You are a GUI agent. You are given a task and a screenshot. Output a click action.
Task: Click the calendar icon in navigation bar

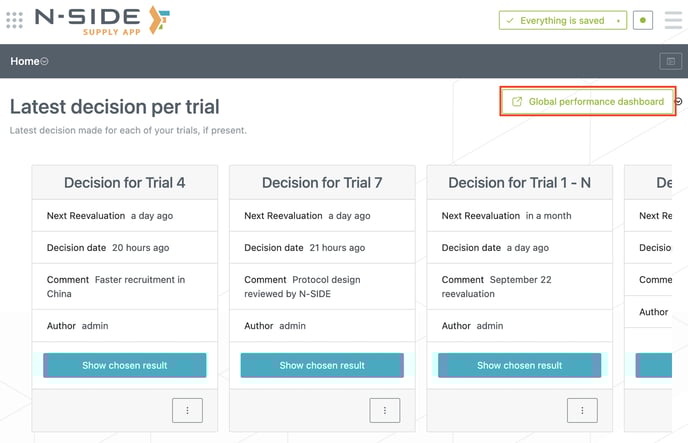[x=670, y=62]
